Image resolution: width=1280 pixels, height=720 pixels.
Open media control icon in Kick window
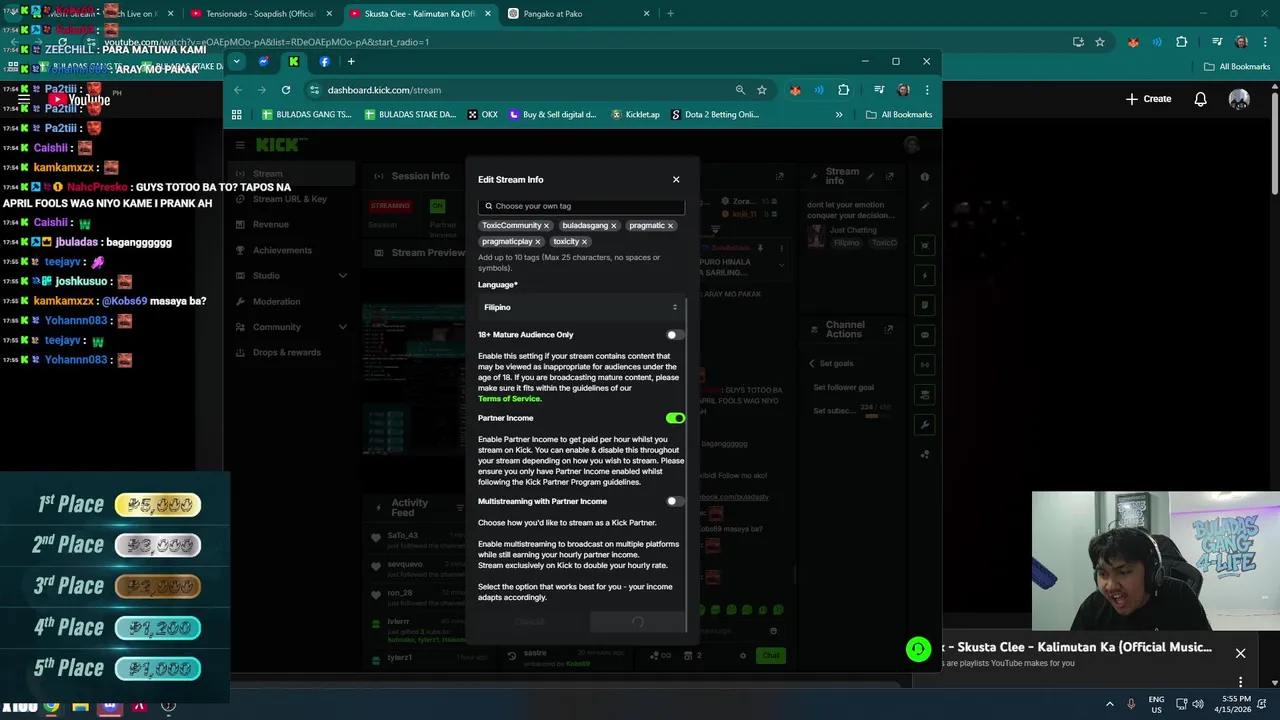pos(879,90)
